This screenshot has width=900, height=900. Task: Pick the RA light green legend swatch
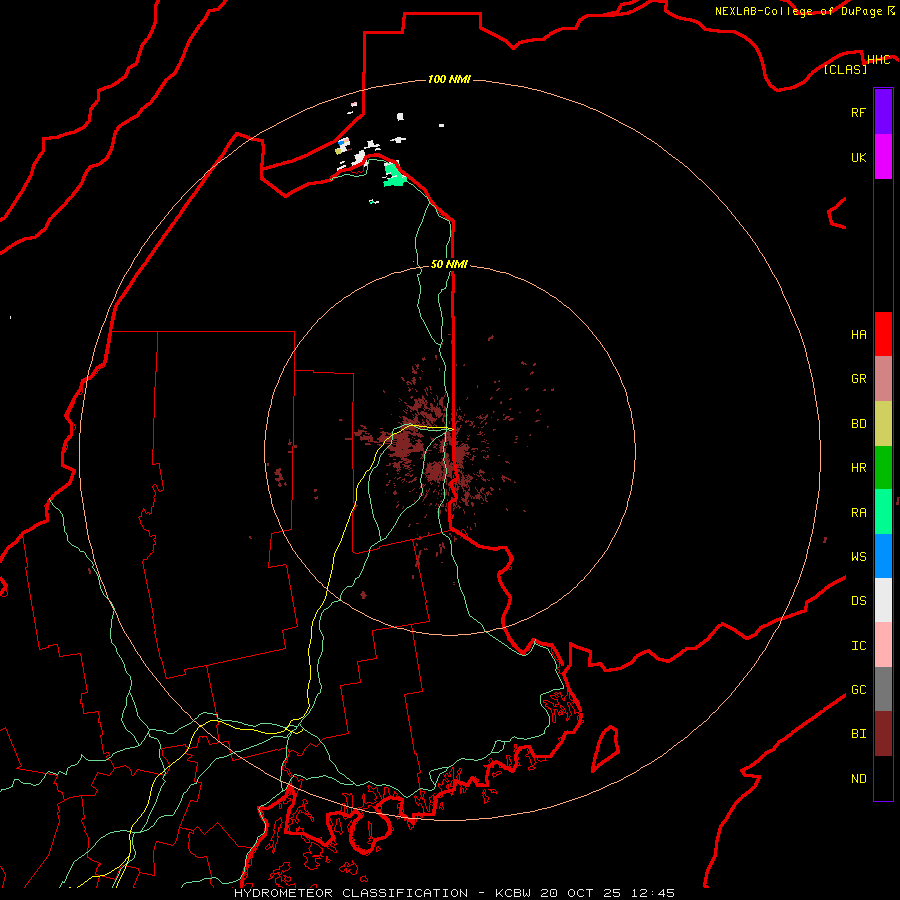[883, 512]
